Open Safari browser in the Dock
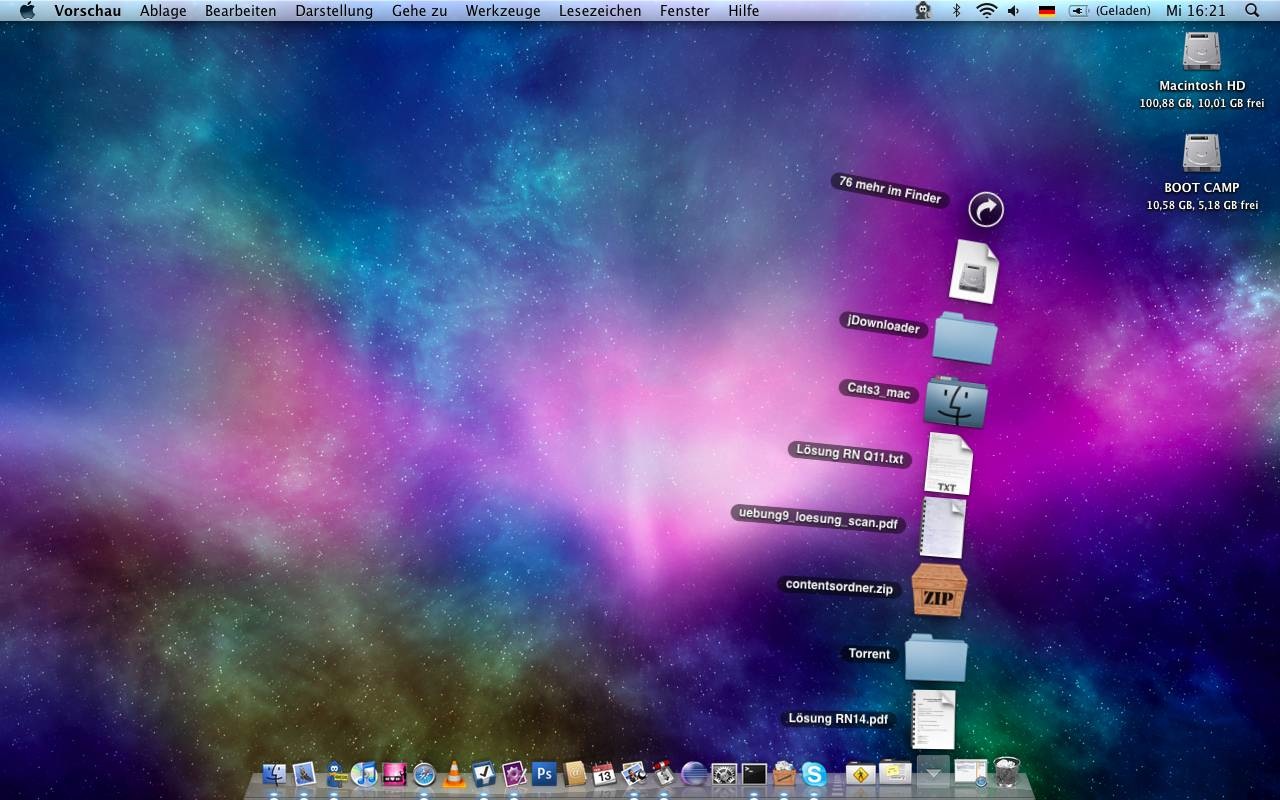The image size is (1280, 800). coord(424,773)
